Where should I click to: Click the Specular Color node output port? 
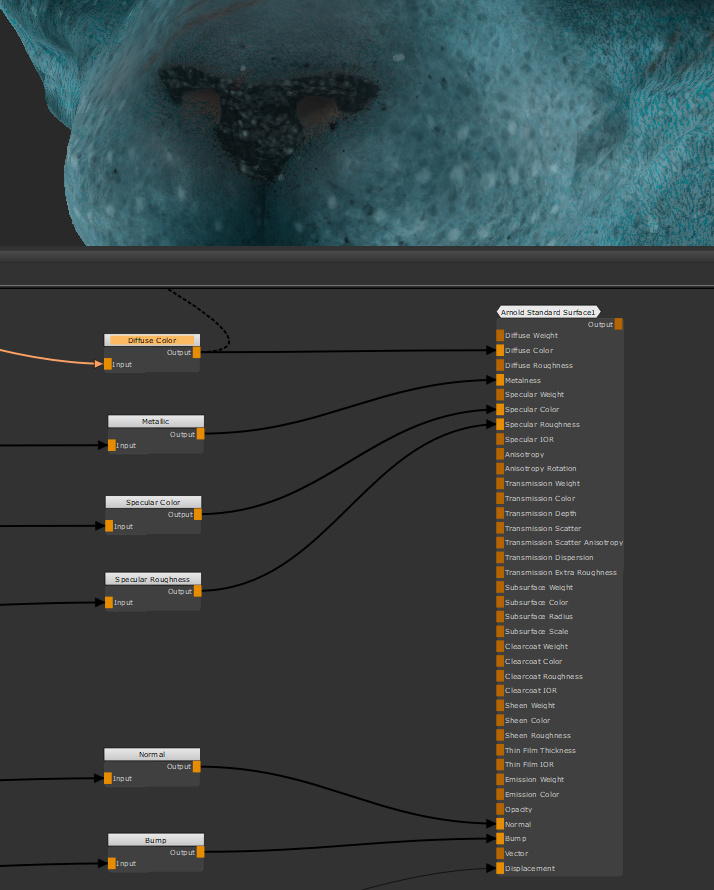(197, 514)
